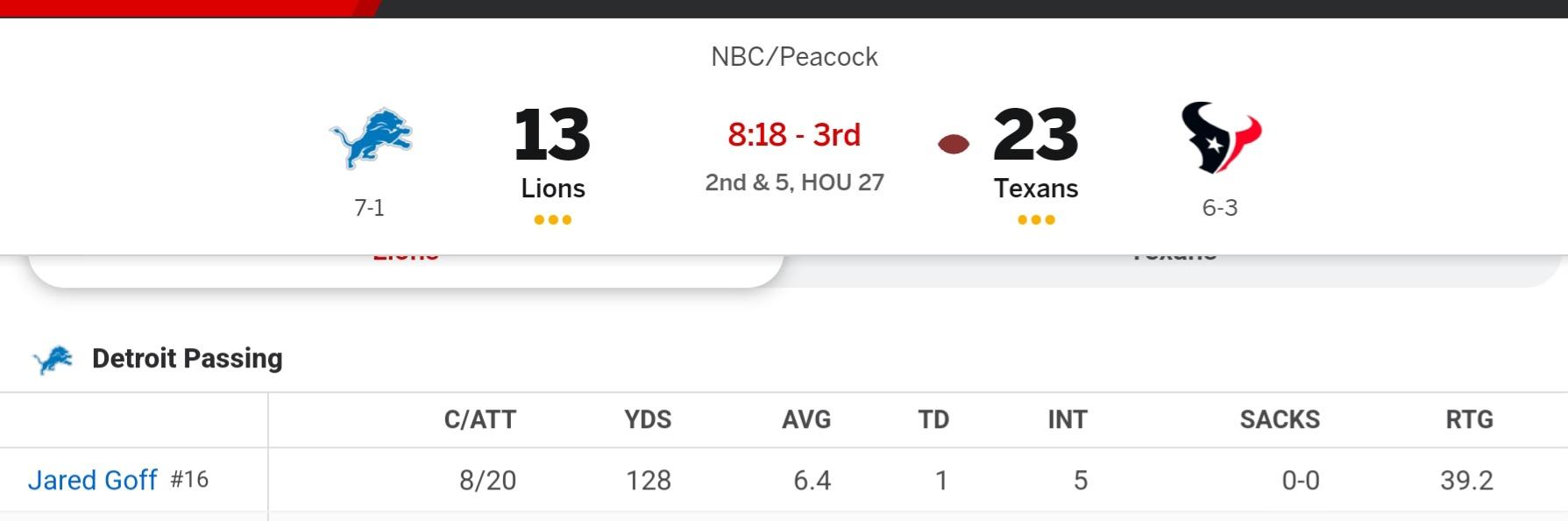Image resolution: width=1568 pixels, height=521 pixels.
Task: Open Jared Goff player profile link
Action: tap(93, 480)
